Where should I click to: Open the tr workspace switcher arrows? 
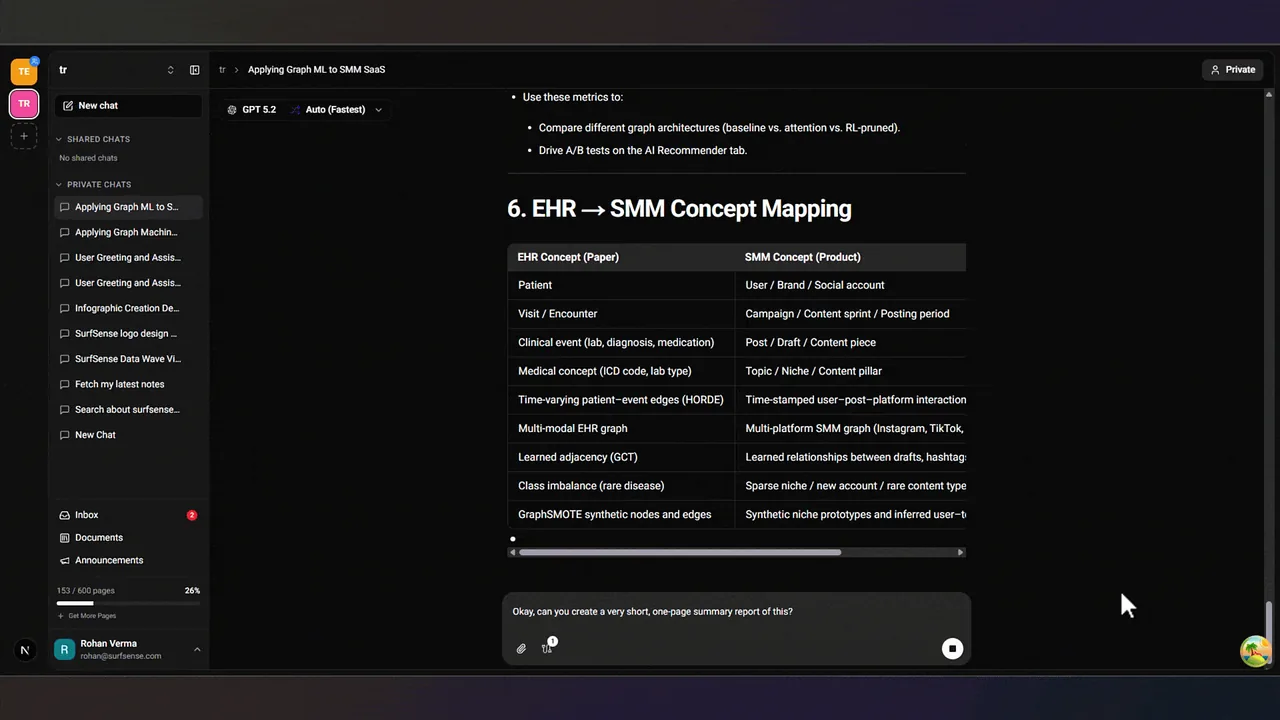pos(170,70)
